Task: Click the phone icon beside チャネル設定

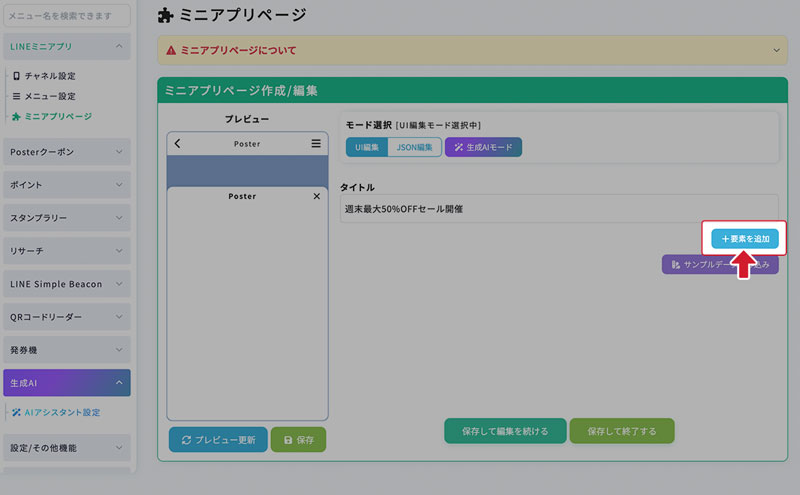Action: point(16,76)
